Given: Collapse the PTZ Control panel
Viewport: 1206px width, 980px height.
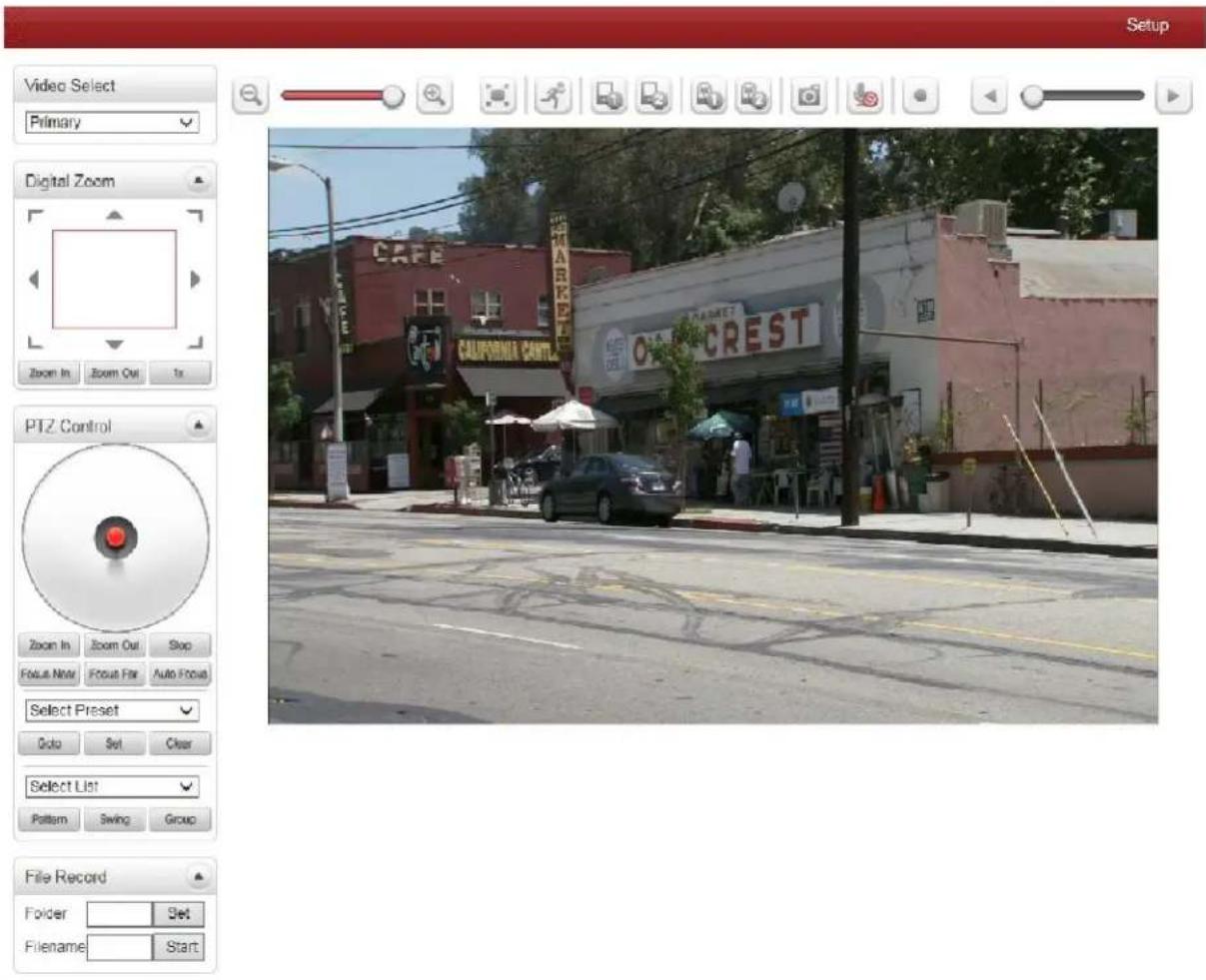Looking at the screenshot, I should point(198,426).
